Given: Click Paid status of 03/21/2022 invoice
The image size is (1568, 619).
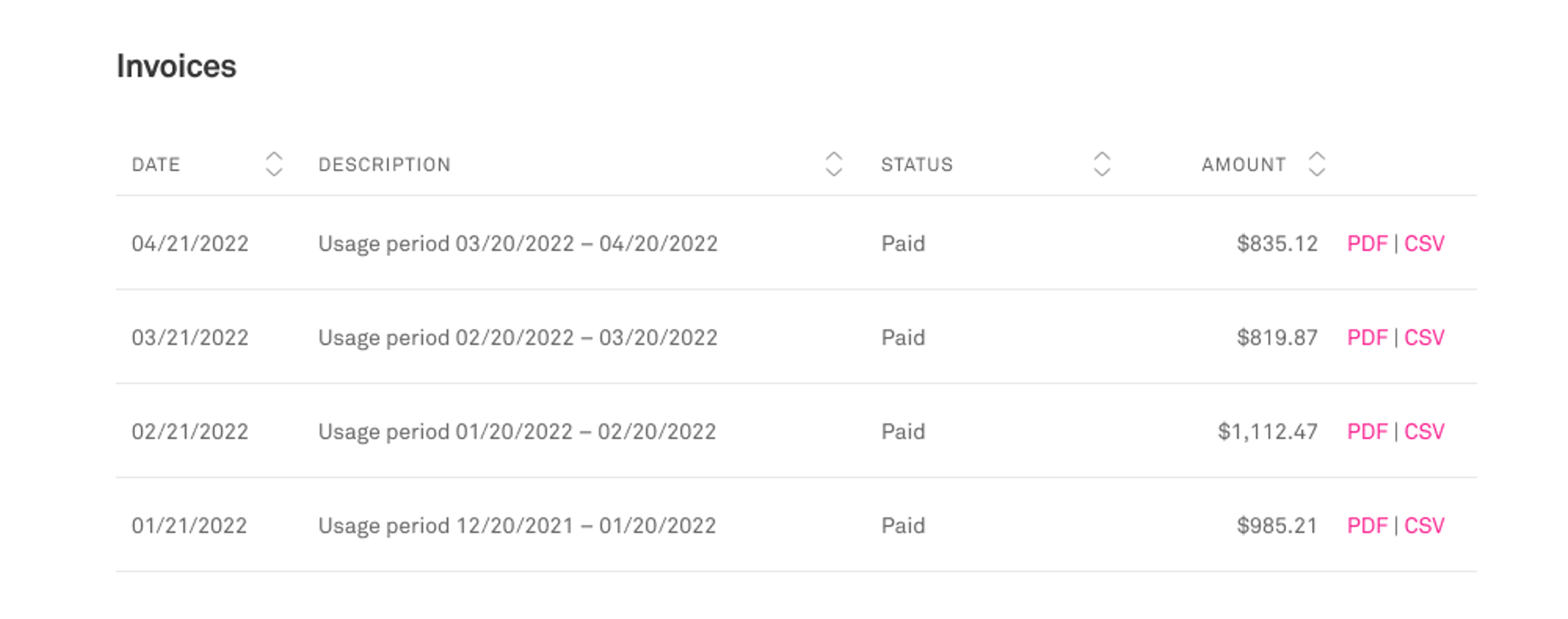Looking at the screenshot, I should pos(903,337).
